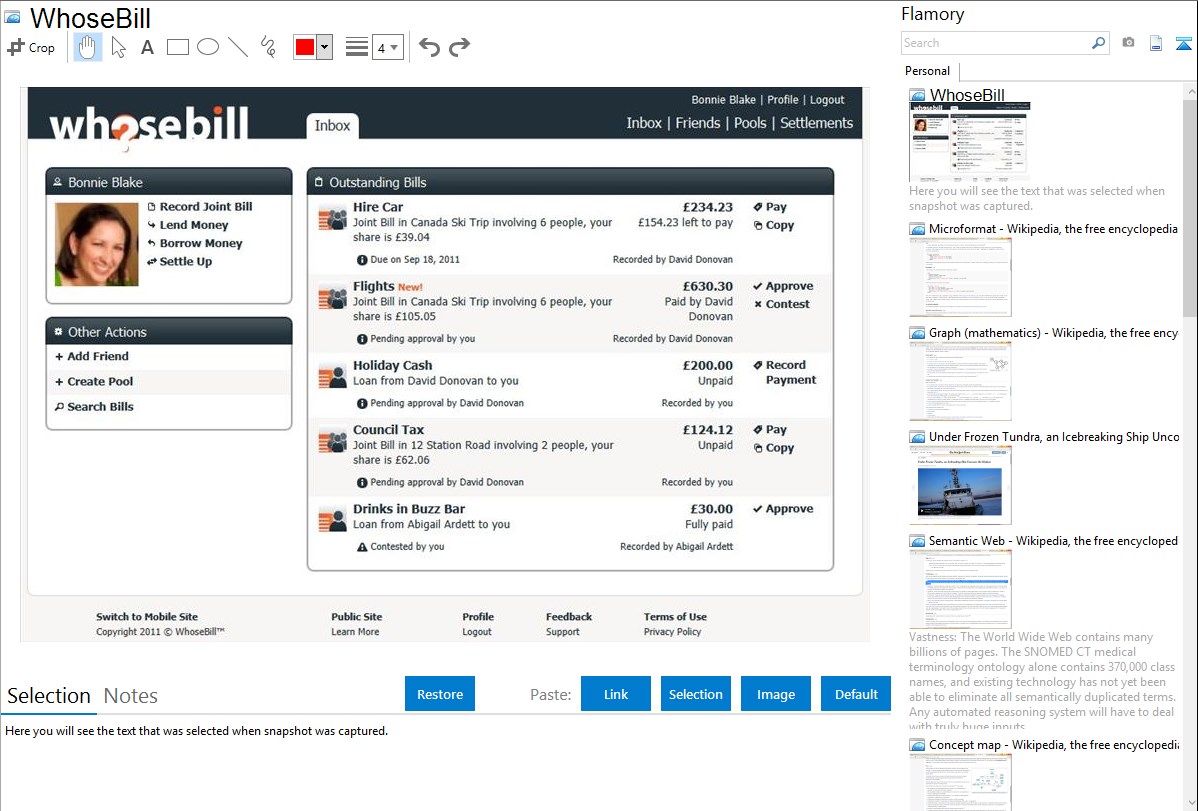Open the color picker dropdown arrow
This screenshot has width=1198, height=811.
click(324, 47)
